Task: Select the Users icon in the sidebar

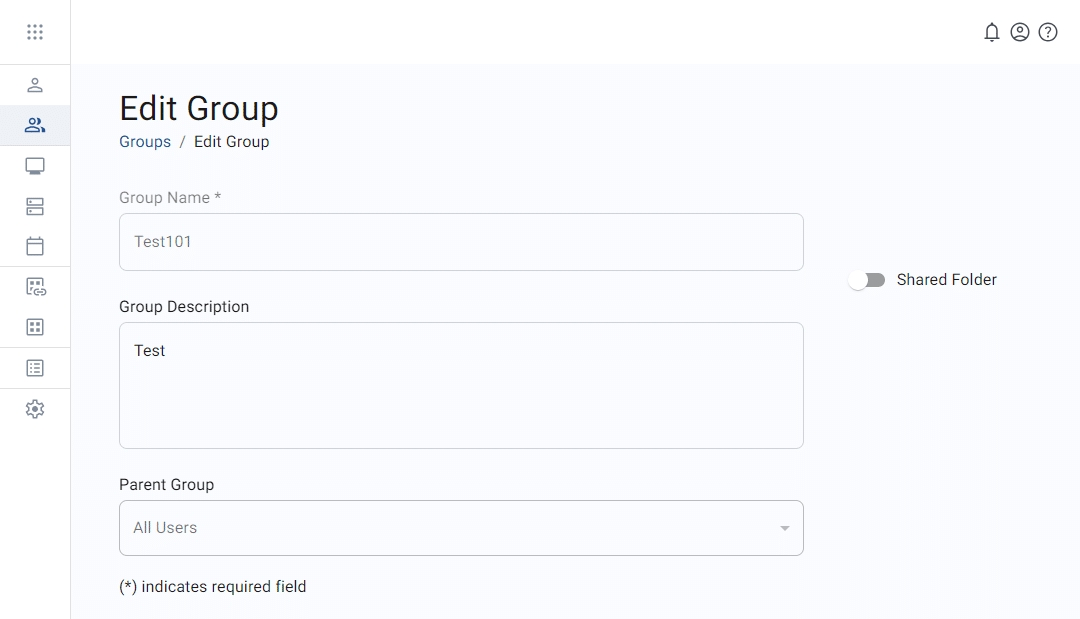Action: coord(35,85)
